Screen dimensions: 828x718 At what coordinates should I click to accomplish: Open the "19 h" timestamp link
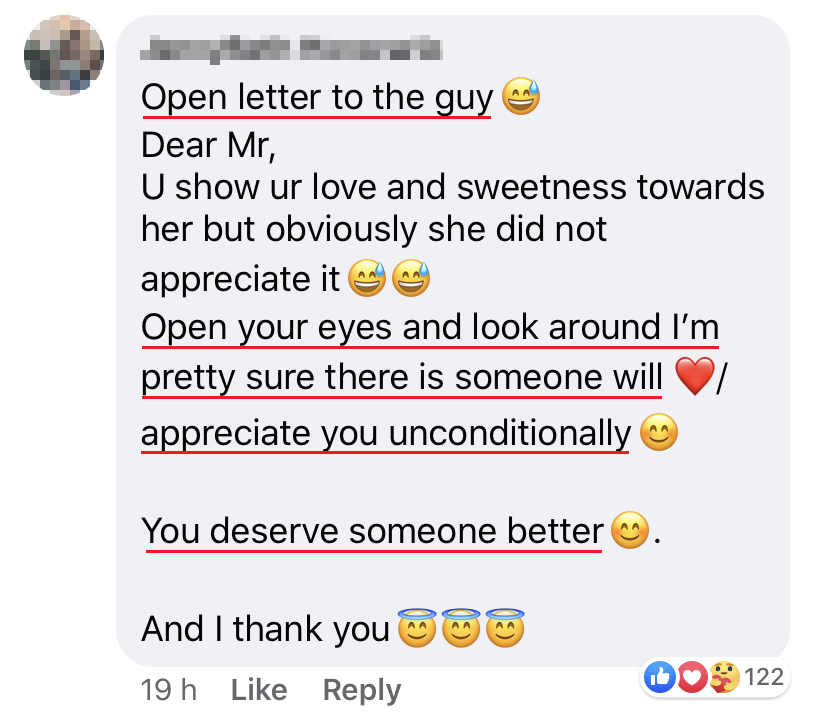(x=169, y=690)
